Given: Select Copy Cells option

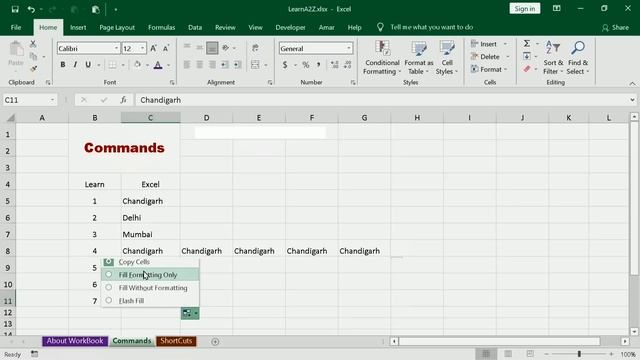Looking at the screenshot, I should pos(150,262).
